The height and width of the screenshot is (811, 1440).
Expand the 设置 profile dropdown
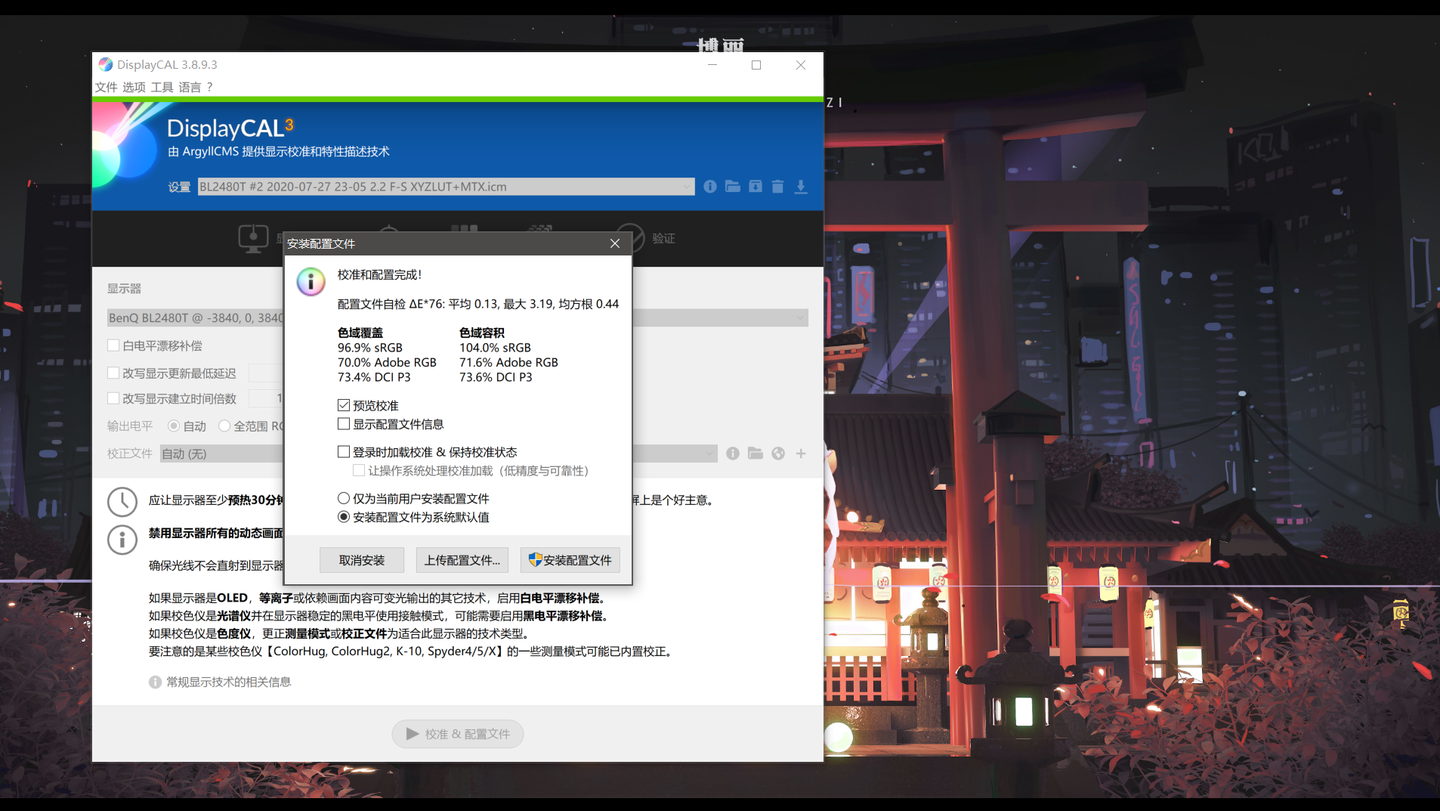(x=686, y=187)
